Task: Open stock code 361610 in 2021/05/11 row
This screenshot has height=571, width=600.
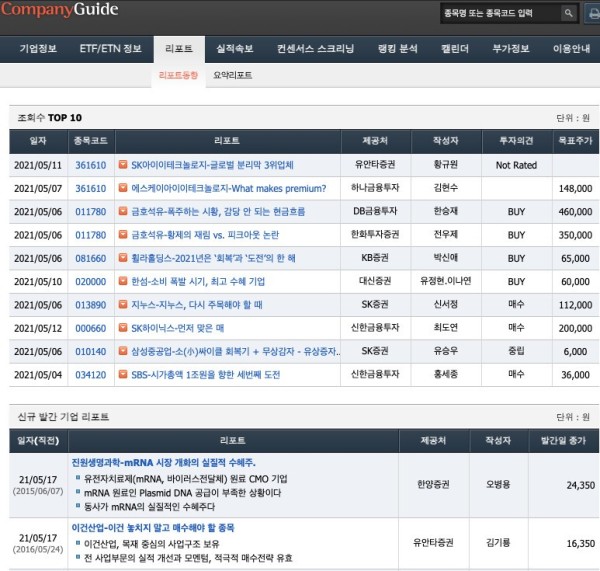Action: pos(91,165)
